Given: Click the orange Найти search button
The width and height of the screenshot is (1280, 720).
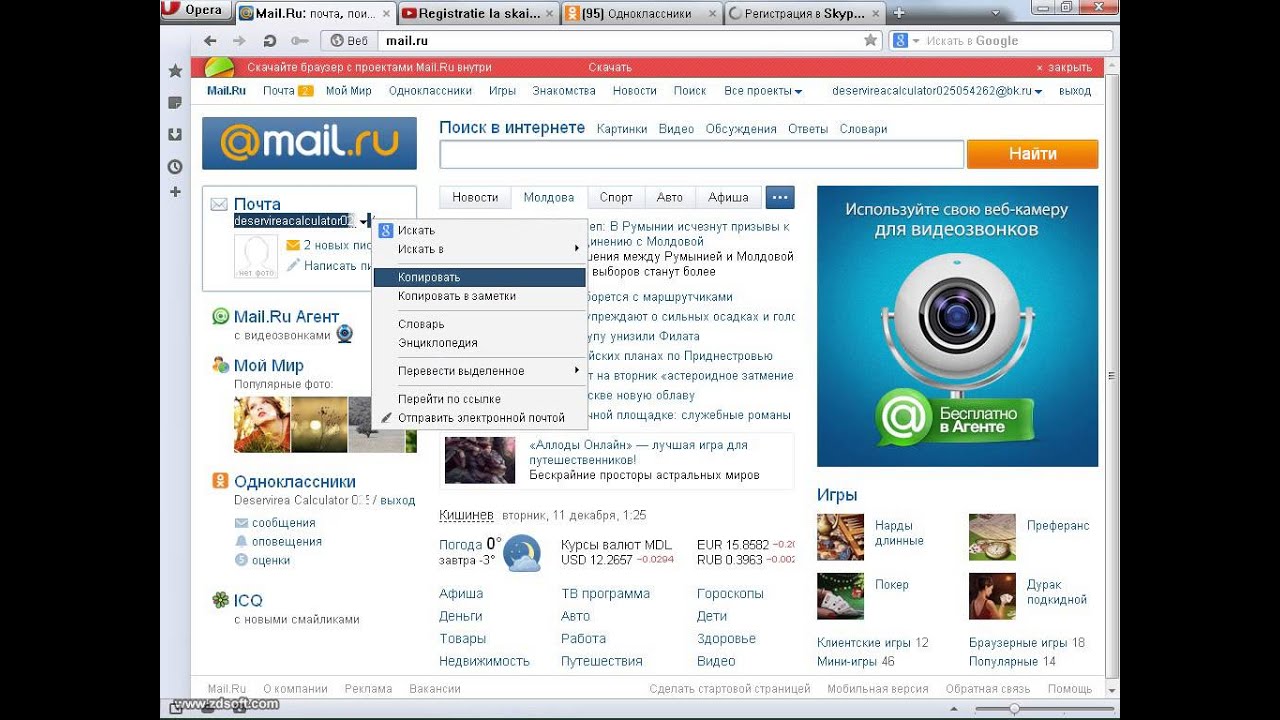Looking at the screenshot, I should 1032,154.
